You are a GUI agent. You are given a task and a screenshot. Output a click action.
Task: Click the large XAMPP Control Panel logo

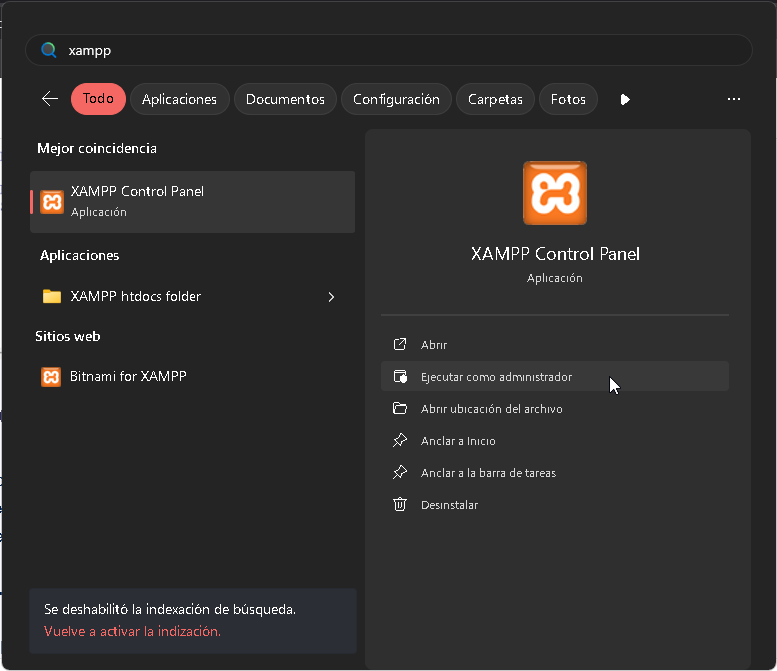555,193
